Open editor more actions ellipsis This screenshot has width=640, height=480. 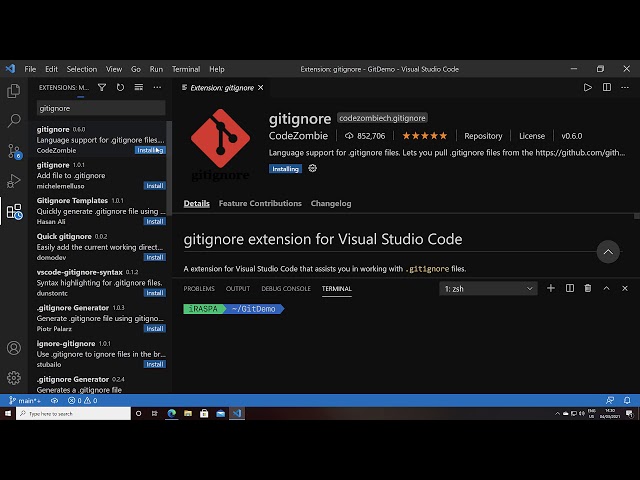pyautogui.click(x=625, y=87)
